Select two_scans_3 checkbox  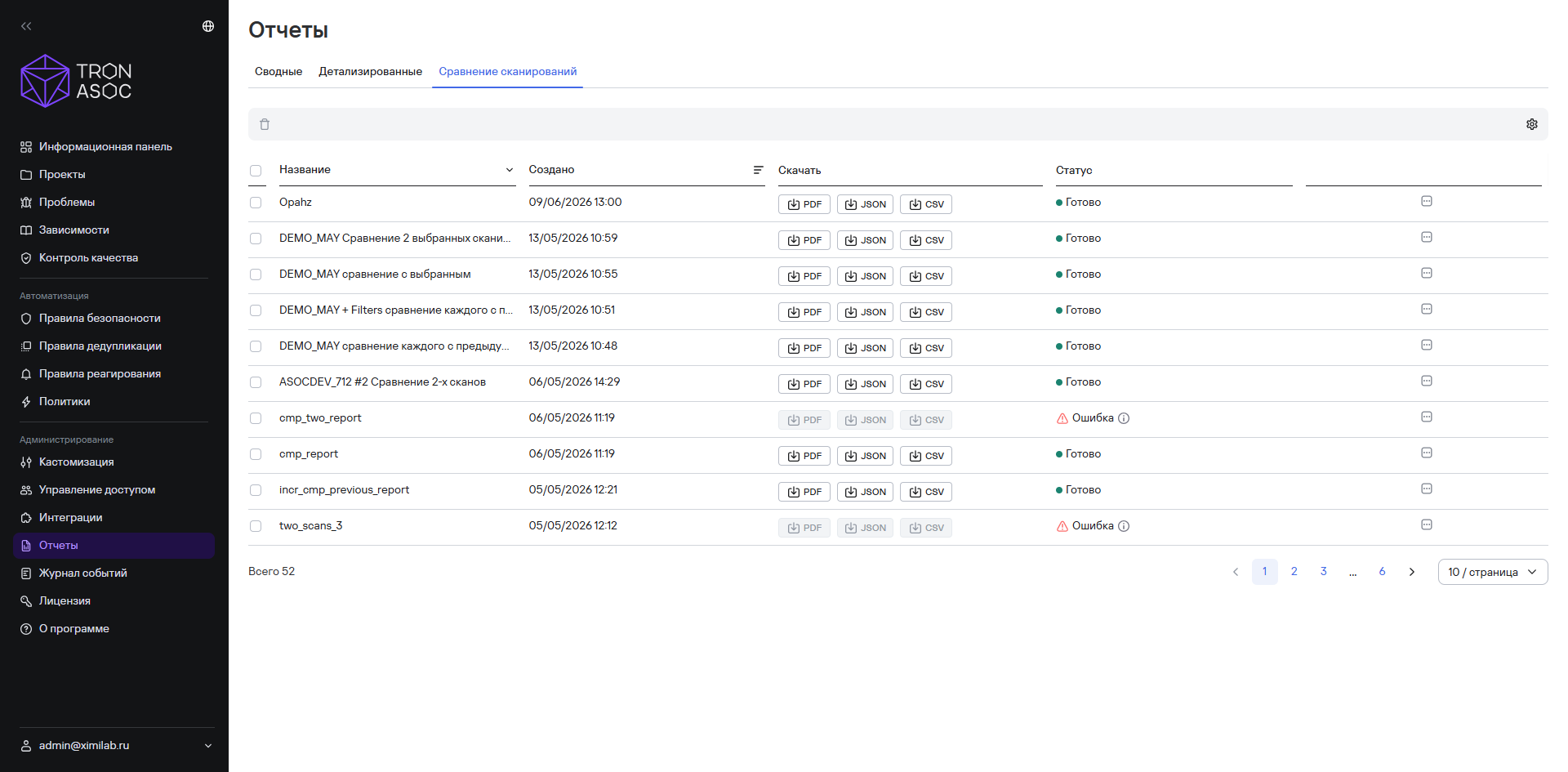256,526
